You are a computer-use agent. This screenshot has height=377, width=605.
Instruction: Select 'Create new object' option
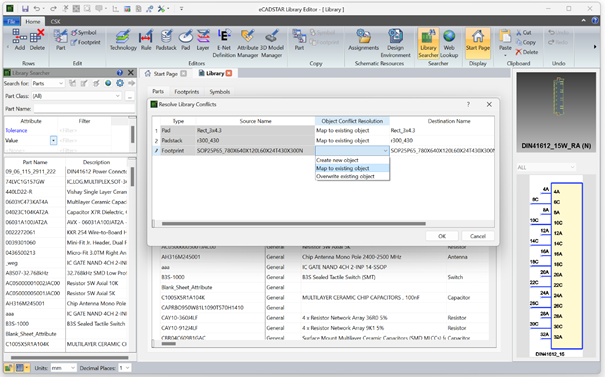[352, 160]
